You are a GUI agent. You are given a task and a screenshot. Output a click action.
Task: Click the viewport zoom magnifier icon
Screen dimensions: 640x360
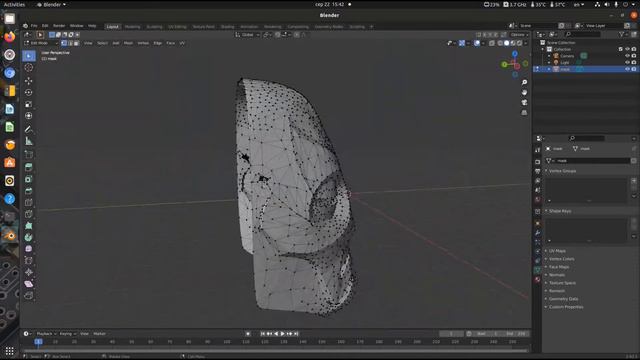coord(524,82)
